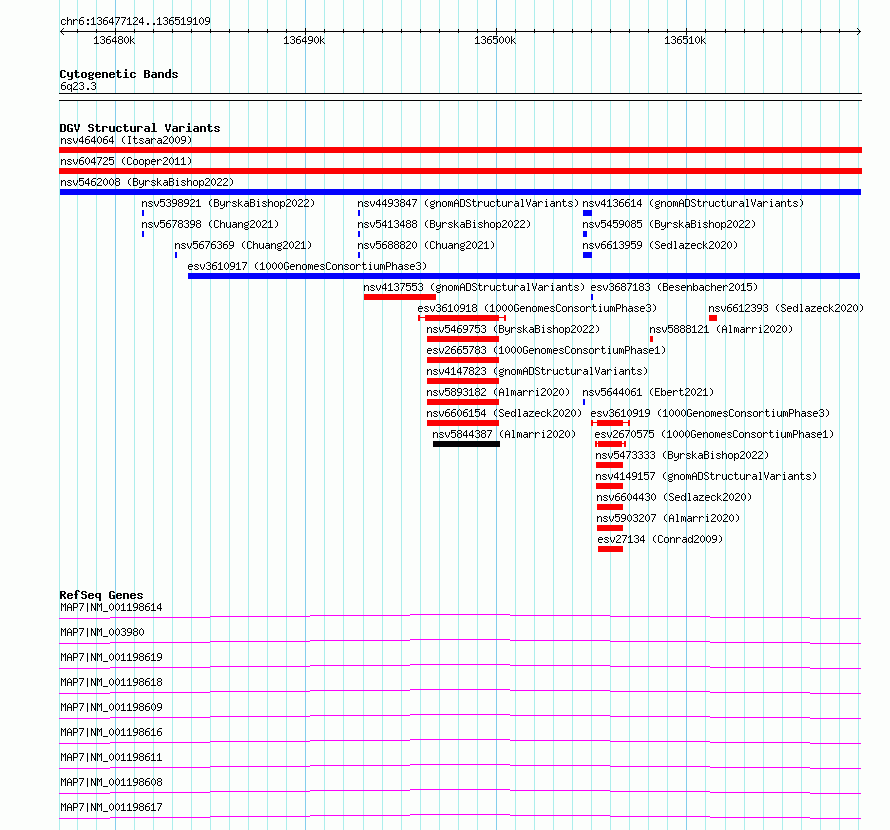Select chr6:136477124..136519109 coordinates text
890x830 pixels.
tap(135, 21)
